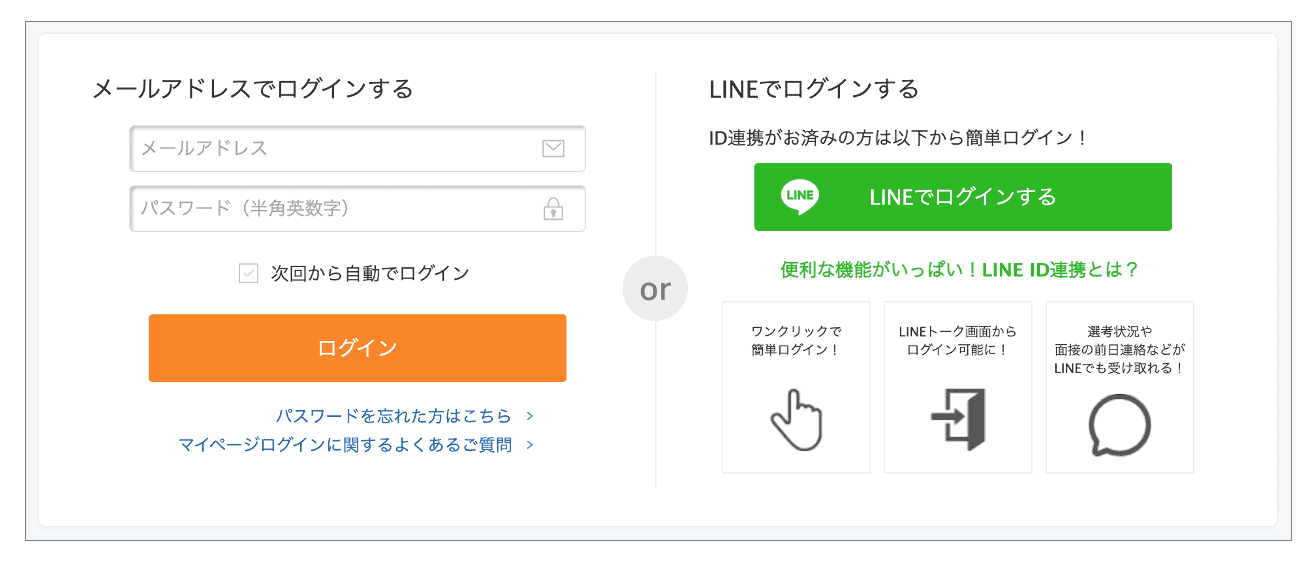Click the door-and-arrow login icon
Screen dimensions: 1314x566
[x=958, y=418]
